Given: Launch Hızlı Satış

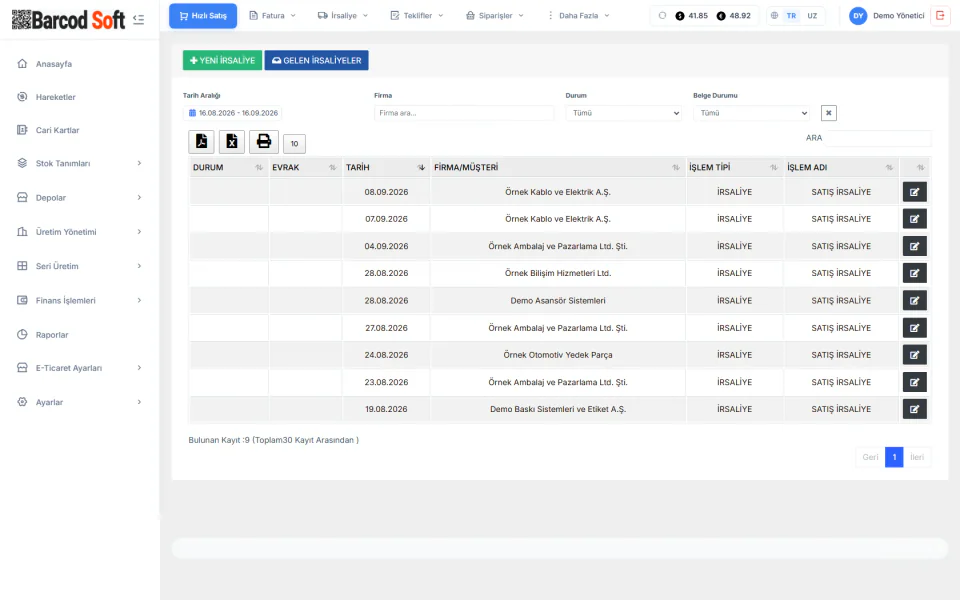Looking at the screenshot, I should 203,16.
